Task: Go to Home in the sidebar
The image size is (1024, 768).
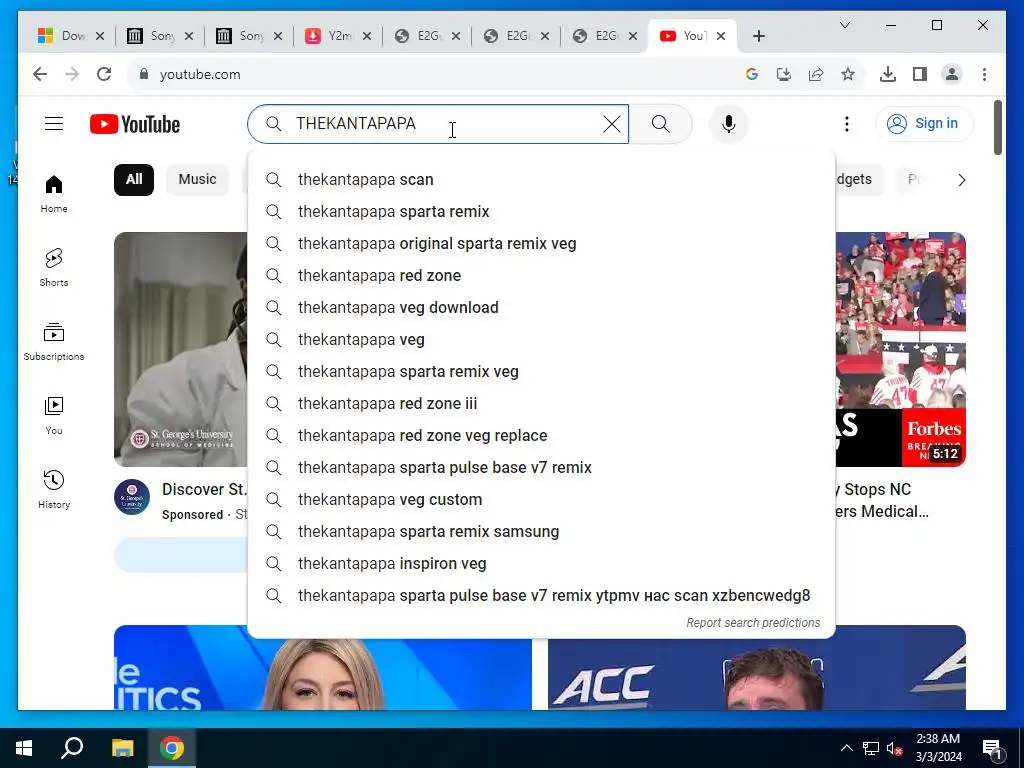Action: click(x=54, y=194)
